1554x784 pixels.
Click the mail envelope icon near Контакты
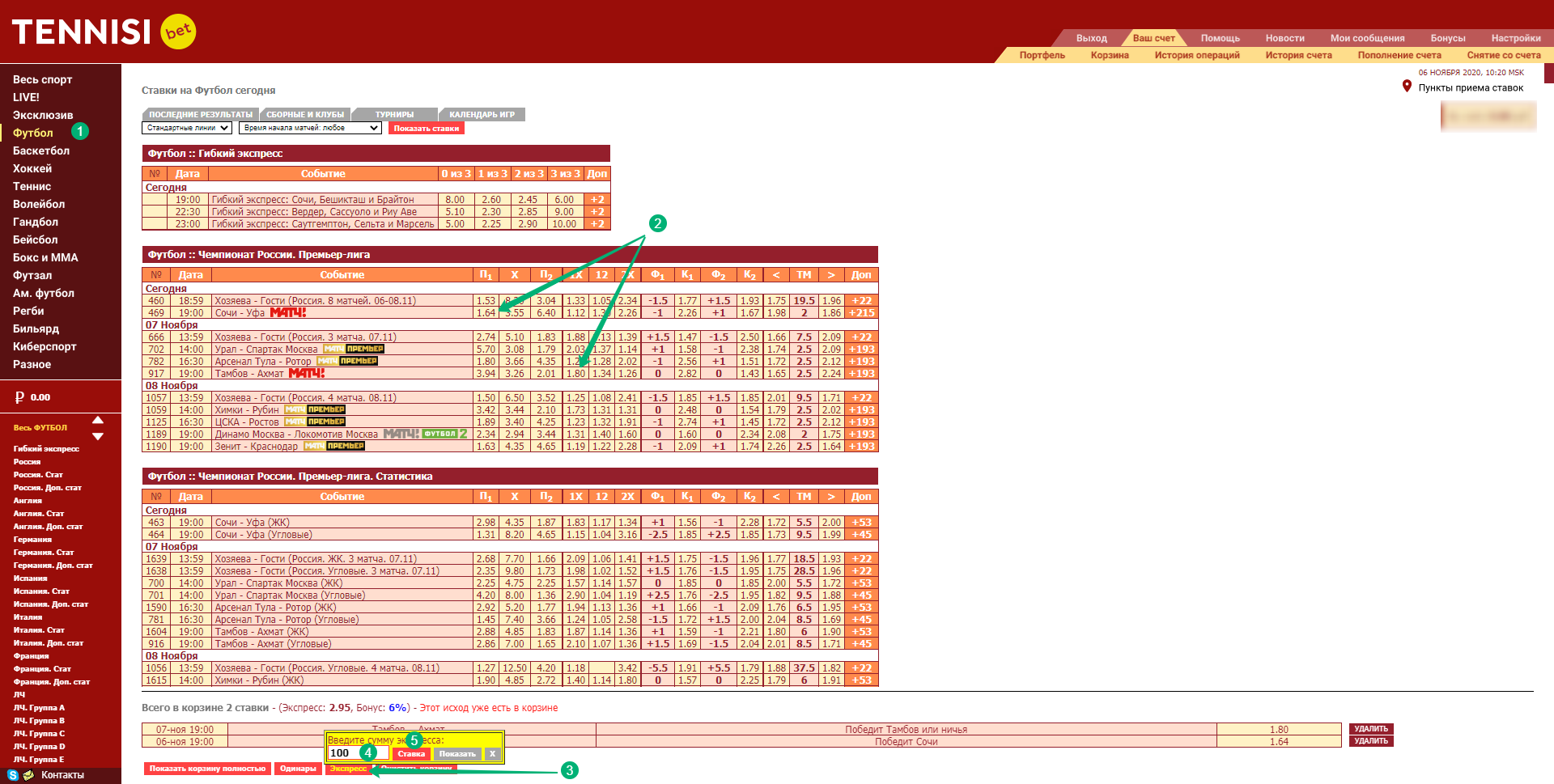(28, 775)
